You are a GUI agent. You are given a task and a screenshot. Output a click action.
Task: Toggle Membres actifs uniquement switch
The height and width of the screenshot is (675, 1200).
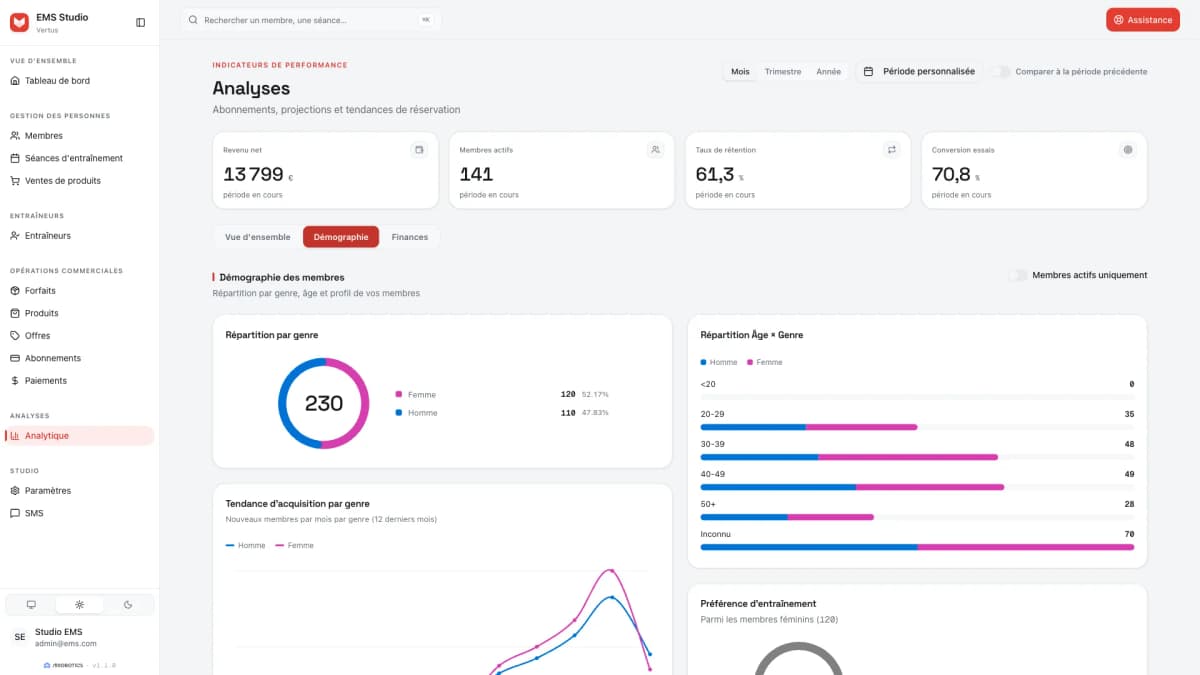[x=1018, y=275]
